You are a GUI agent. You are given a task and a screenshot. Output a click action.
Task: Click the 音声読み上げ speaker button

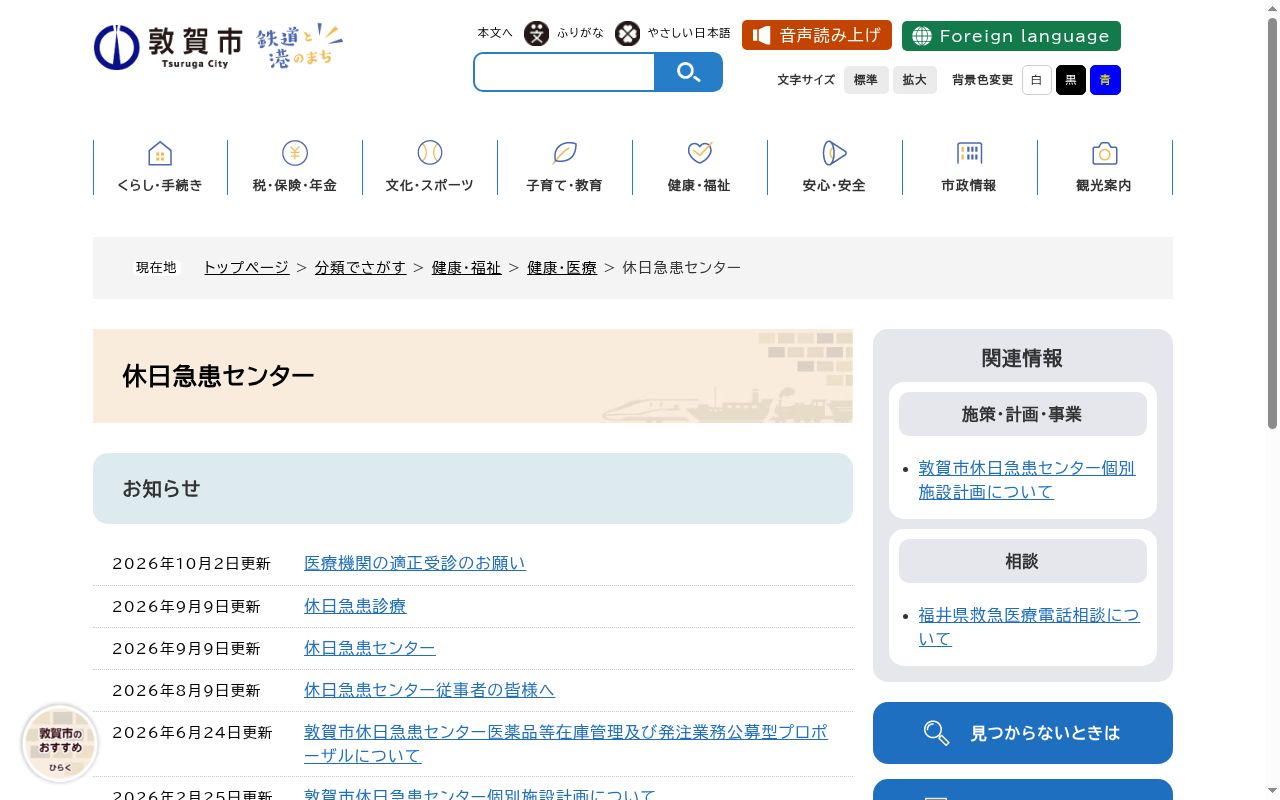coord(817,36)
